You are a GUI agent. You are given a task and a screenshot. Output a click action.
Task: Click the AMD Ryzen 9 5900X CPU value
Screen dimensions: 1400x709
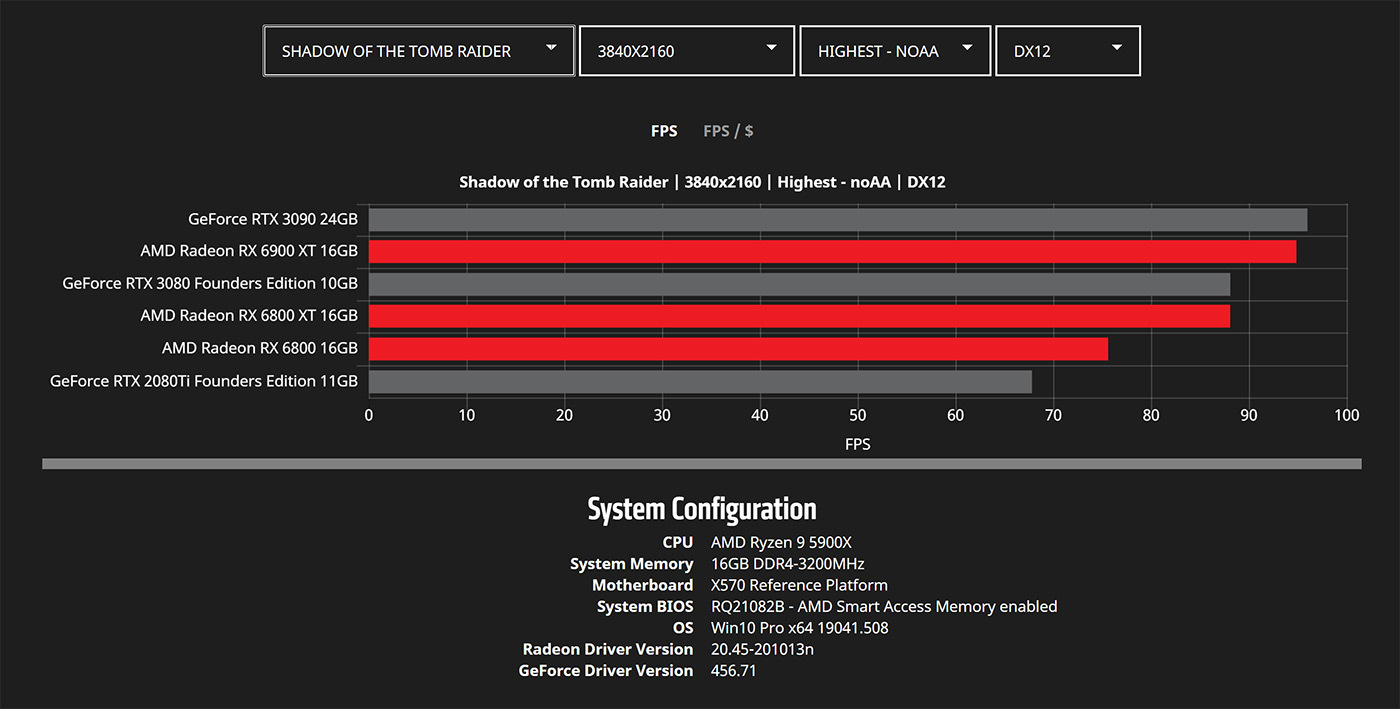point(781,542)
